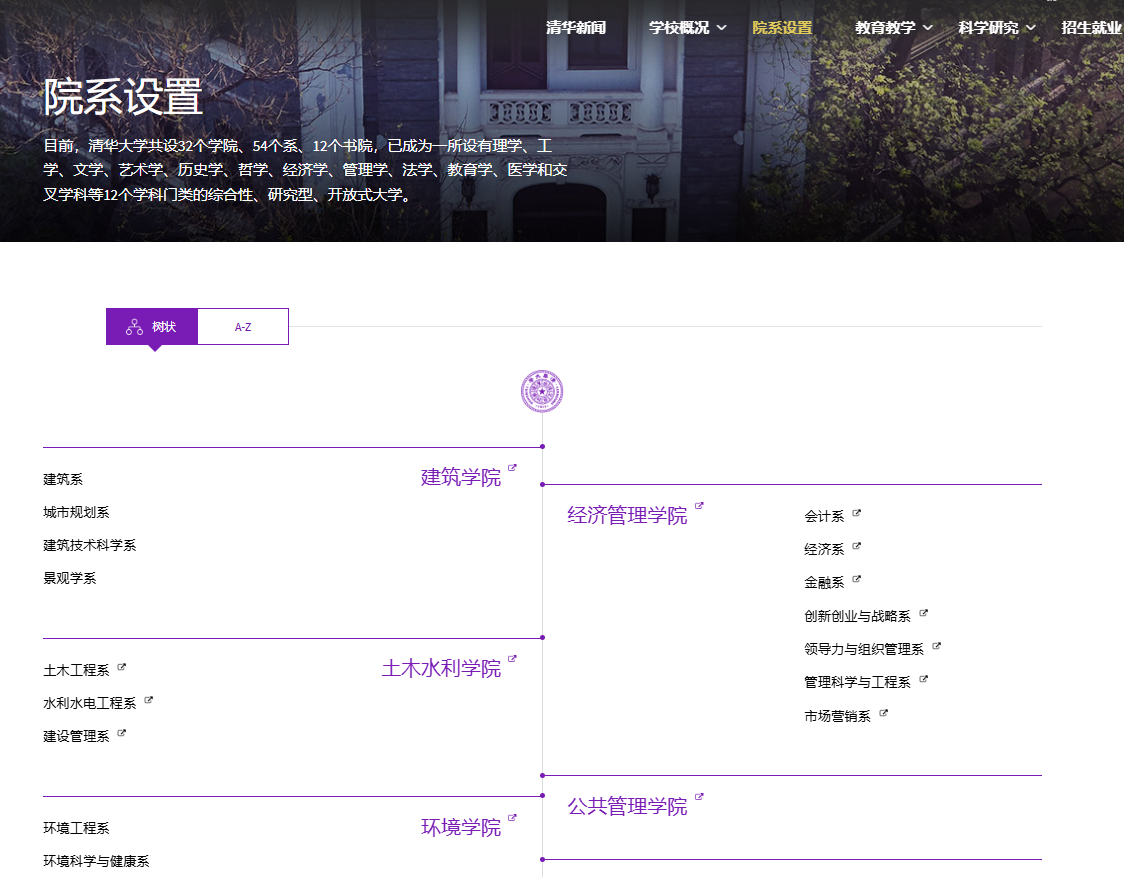1124x877 pixels.
Task: Open the 建筑学院 link
Action: (x=461, y=478)
